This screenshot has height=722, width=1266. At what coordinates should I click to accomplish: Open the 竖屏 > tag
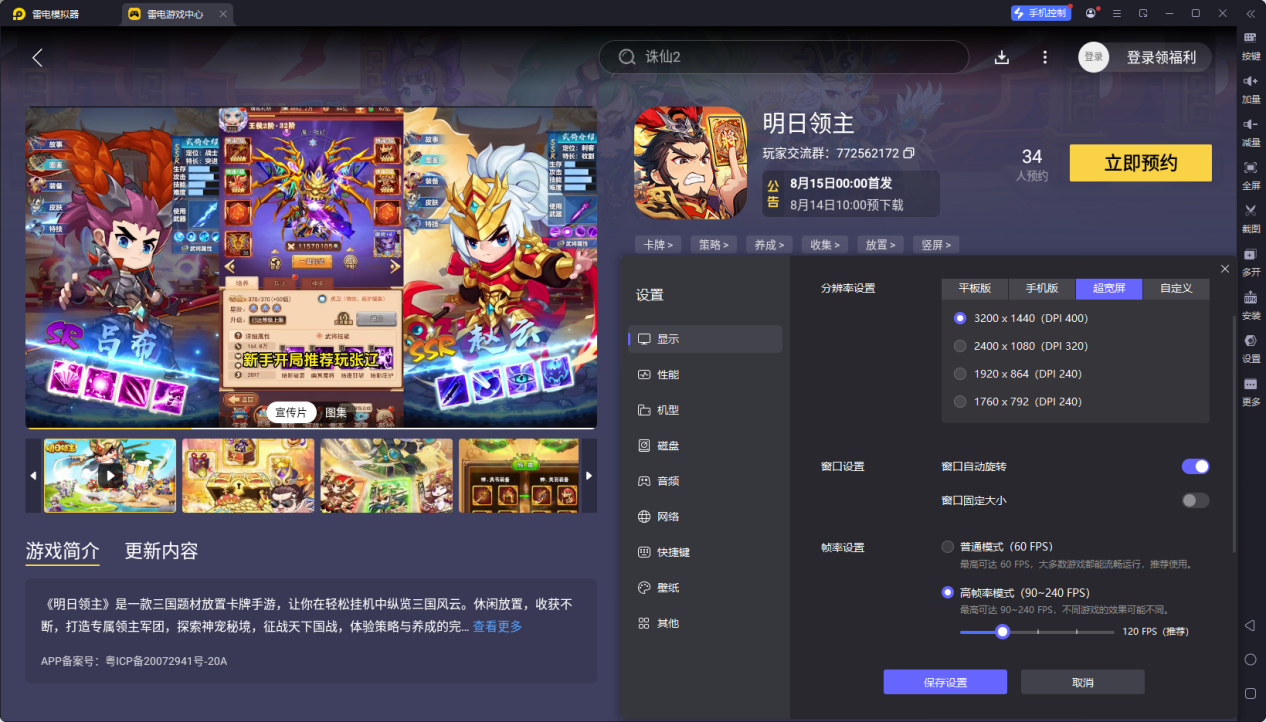(937, 244)
